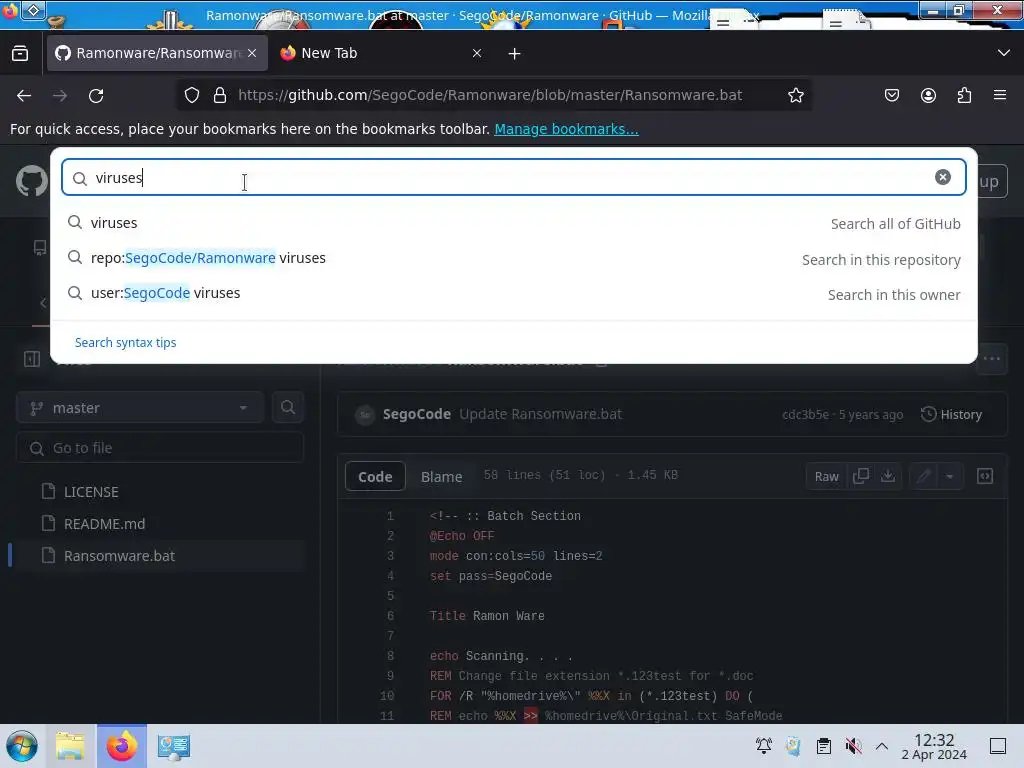Image resolution: width=1024 pixels, height=768 pixels.
Task: Open the README.md file in tree
Action: (104, 524)
